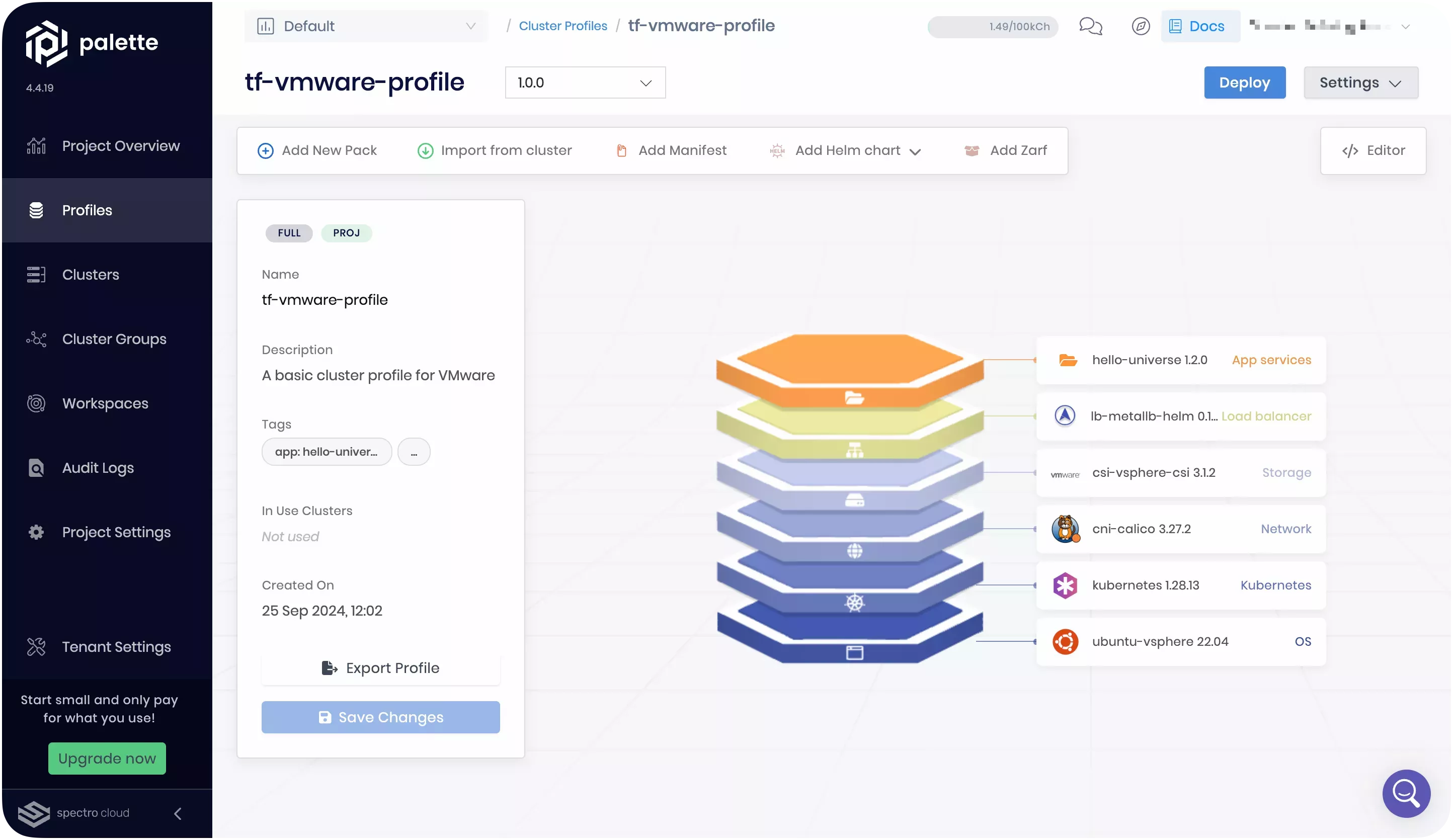The width and height of the screenshot is (1453, 840).
Task: Click the usage indicator 1.49/100kCH
Action: tap(992, 26)
